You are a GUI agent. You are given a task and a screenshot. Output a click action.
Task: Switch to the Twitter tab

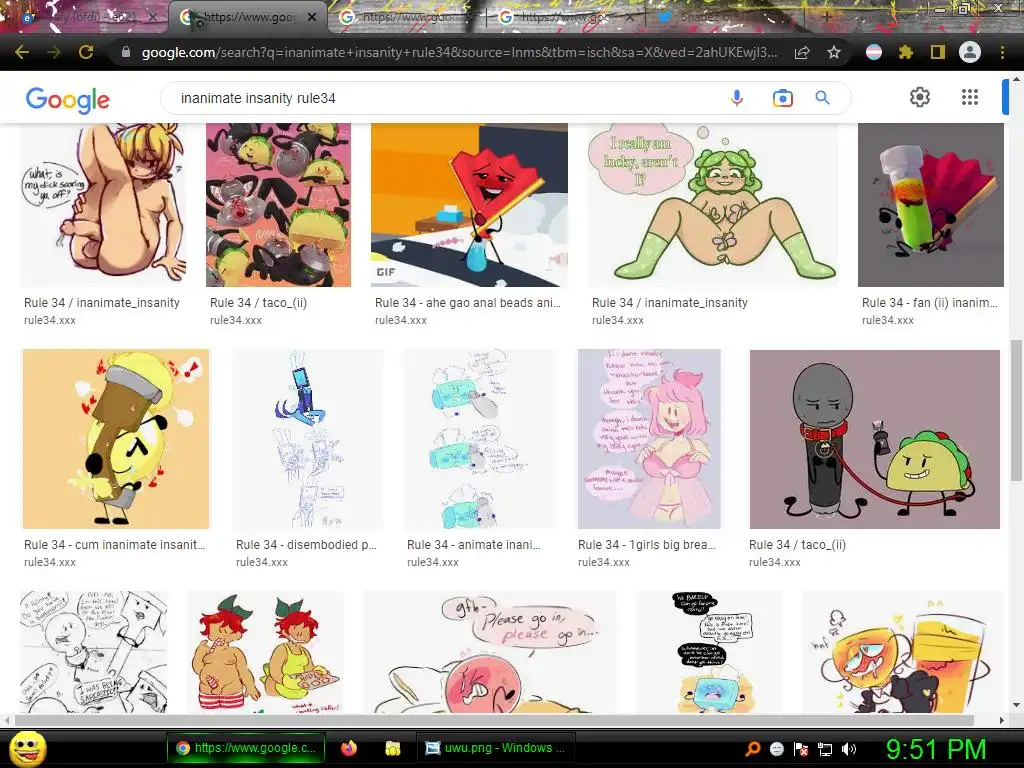coord(722,17)
